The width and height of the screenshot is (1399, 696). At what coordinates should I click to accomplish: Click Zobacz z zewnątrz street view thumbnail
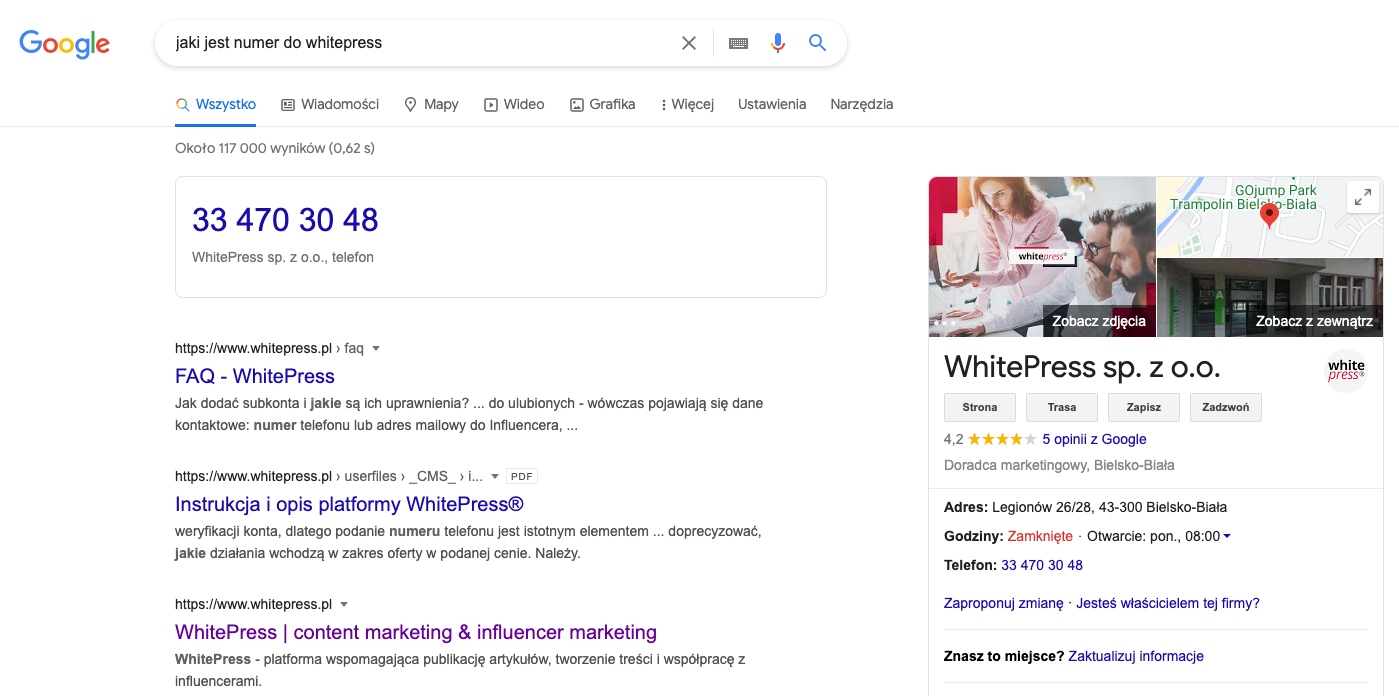tap(1270, 298)
